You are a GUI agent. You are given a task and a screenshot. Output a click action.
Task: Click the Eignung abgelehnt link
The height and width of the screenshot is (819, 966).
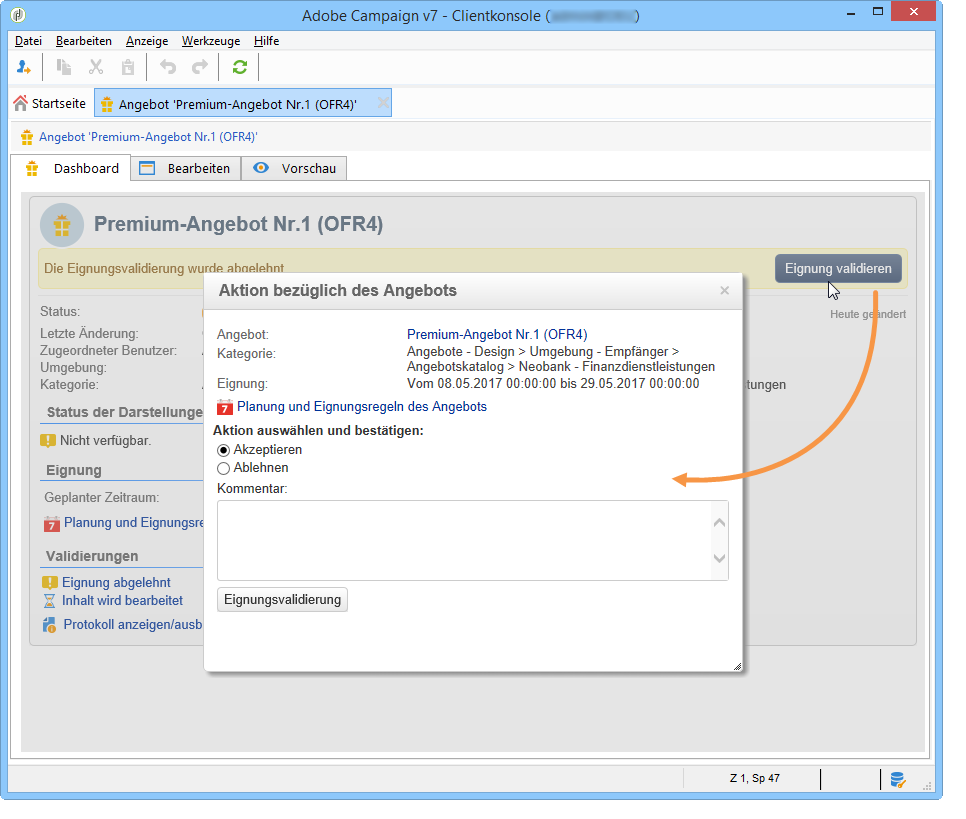(116, 582)
